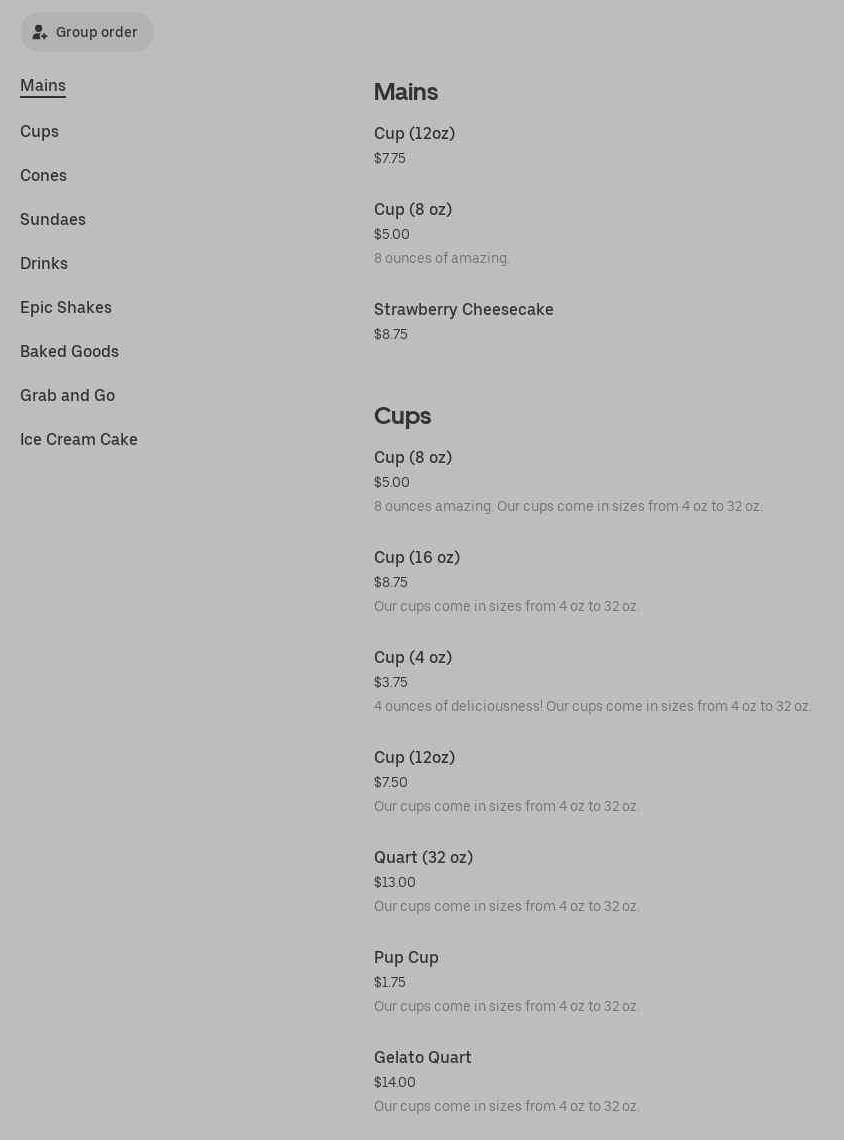The image size is (844, 1140).
Task: Click the Group order person icon
Action: [40, 32]
